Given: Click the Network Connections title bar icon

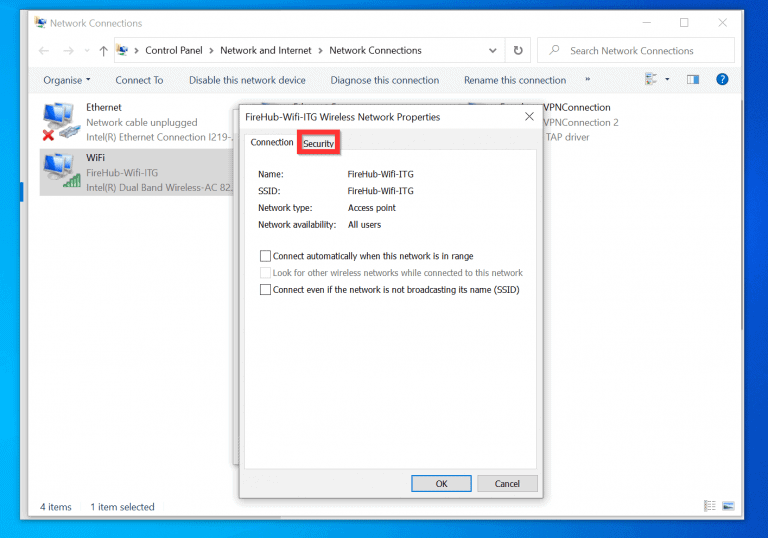Looking at the screenshot, I should coord(40,23).
